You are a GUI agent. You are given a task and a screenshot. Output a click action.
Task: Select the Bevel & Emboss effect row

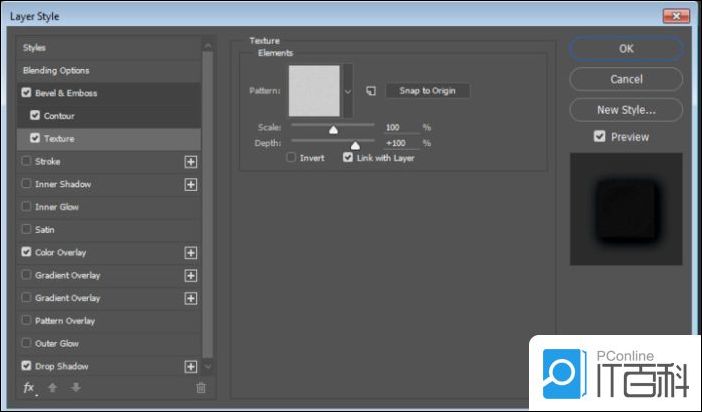tap(109, 93)
